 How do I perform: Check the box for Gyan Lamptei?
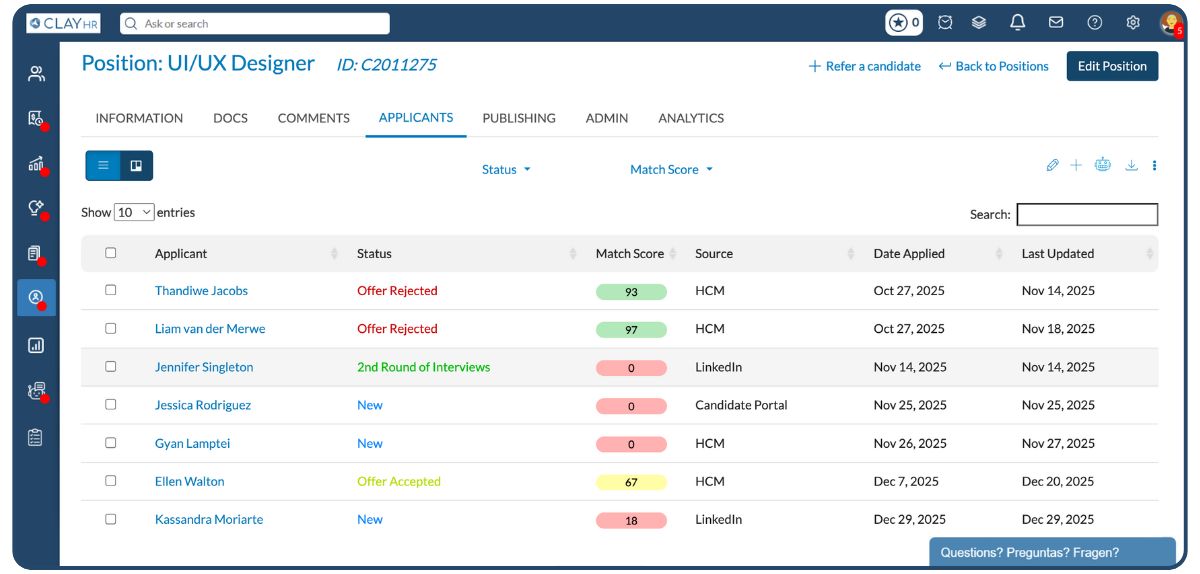pyautogui.click(x=111, y=442)
